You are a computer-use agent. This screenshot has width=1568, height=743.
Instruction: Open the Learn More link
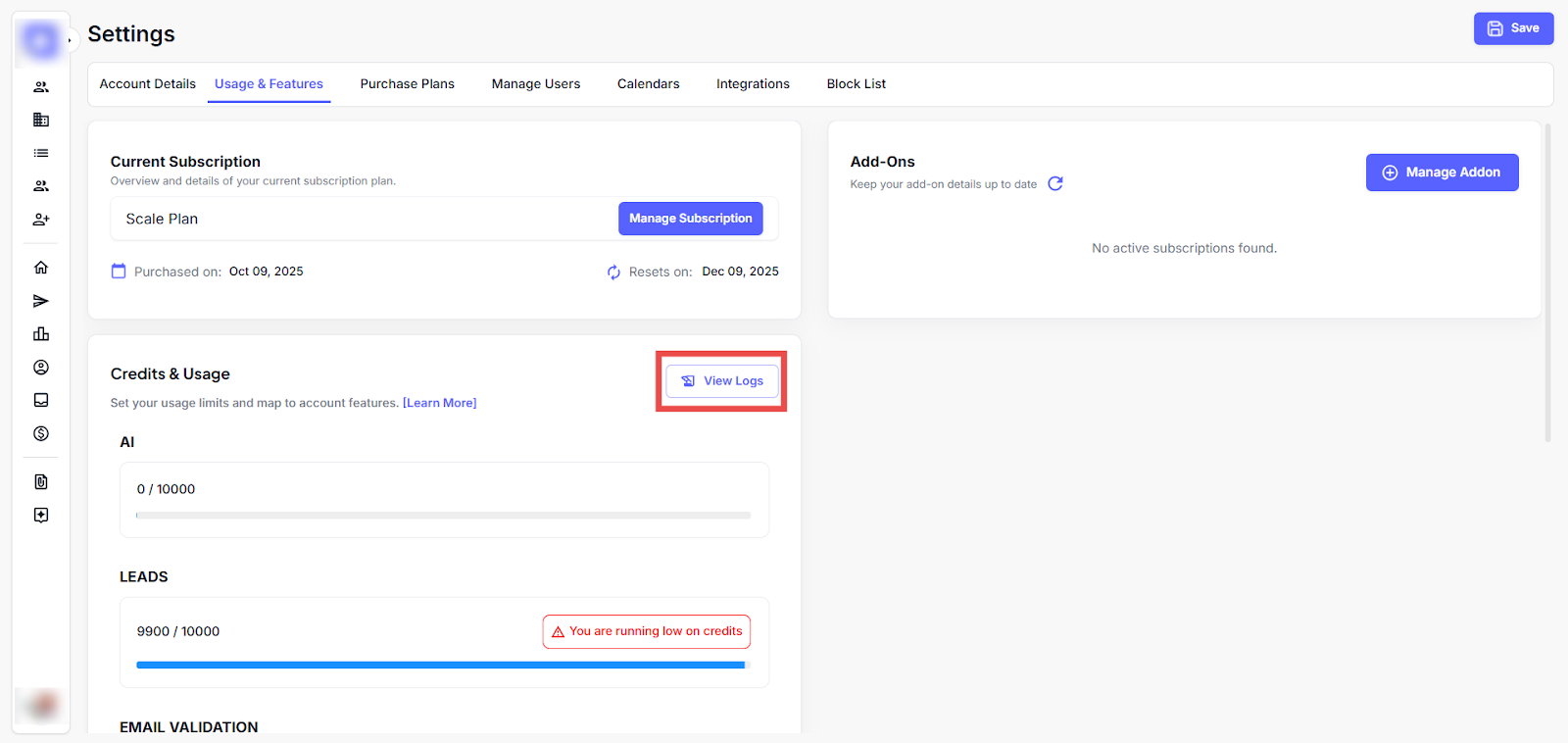tap(439, 403)
